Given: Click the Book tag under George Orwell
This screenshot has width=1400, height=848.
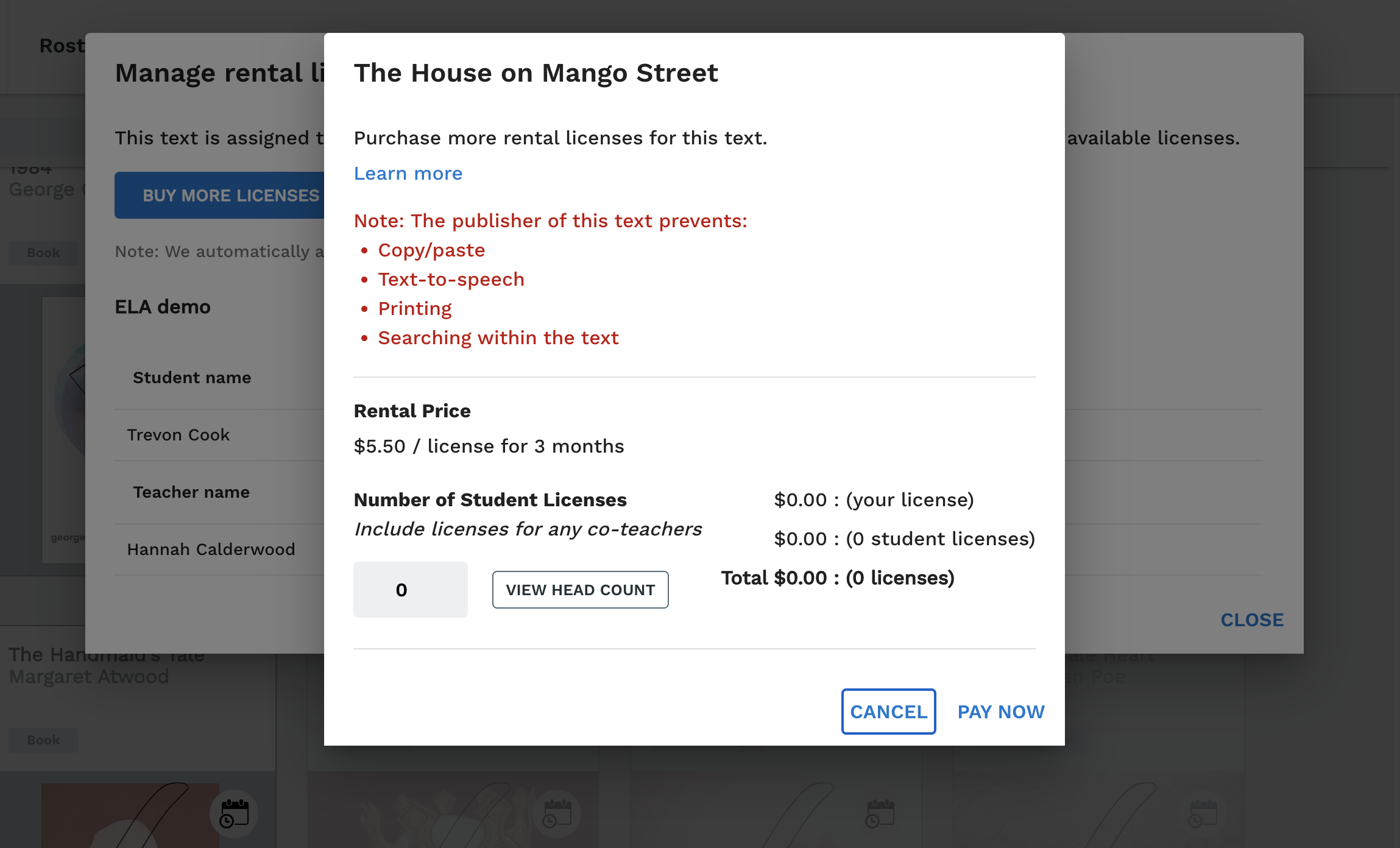Looking at the screenshot, I should pyautogui.click(x=43, y=253).
